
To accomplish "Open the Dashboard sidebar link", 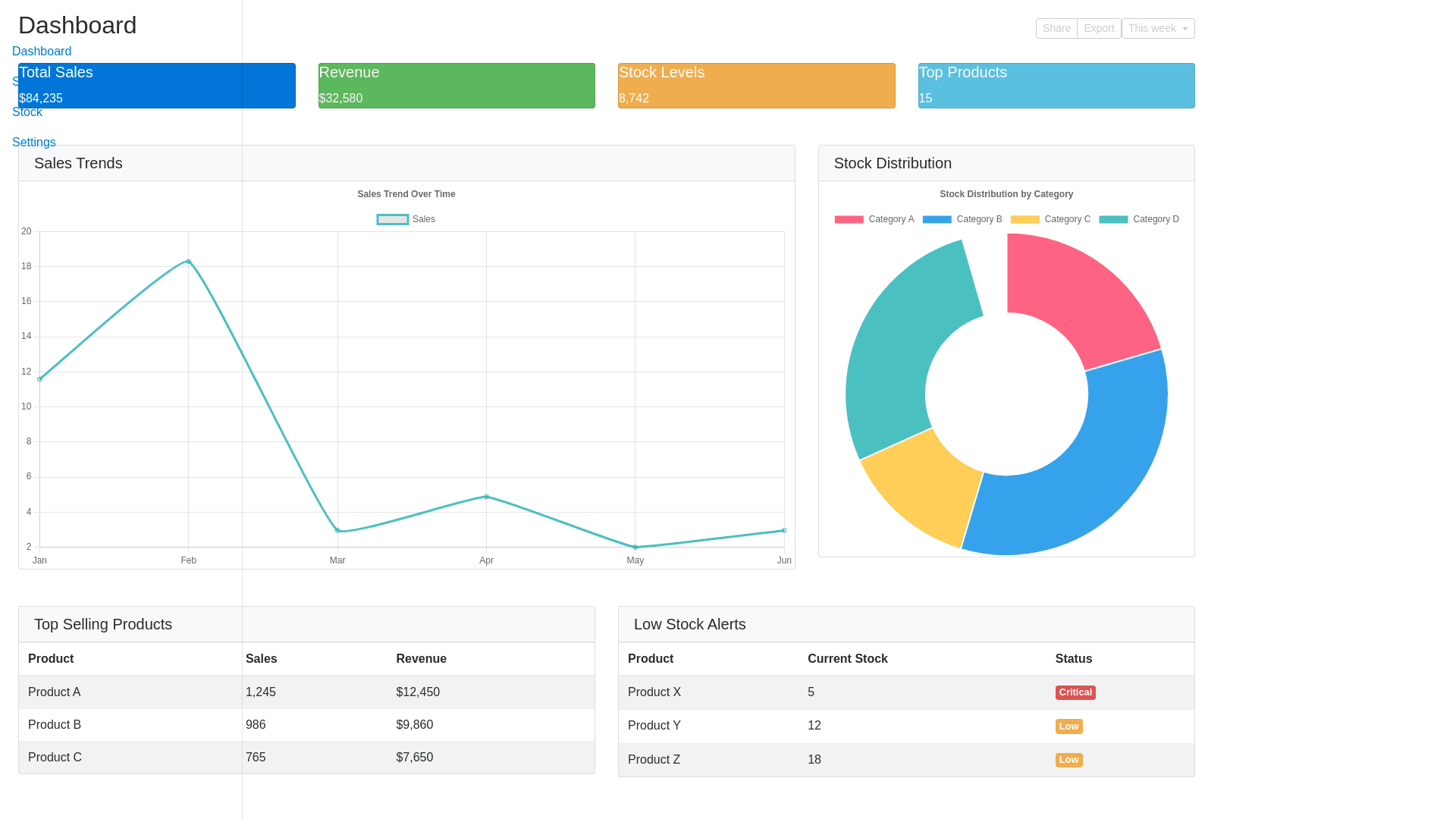I will click(42, 51).
